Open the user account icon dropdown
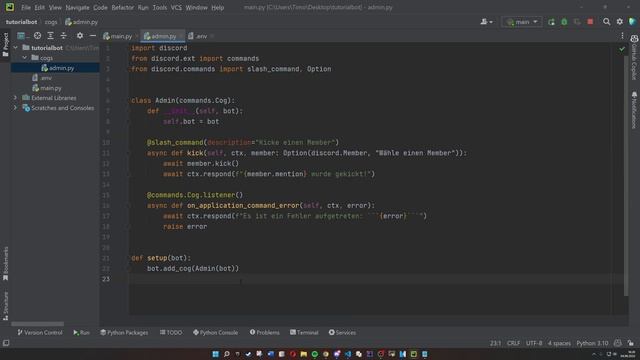The image size is (640, 360). point(486,22)
